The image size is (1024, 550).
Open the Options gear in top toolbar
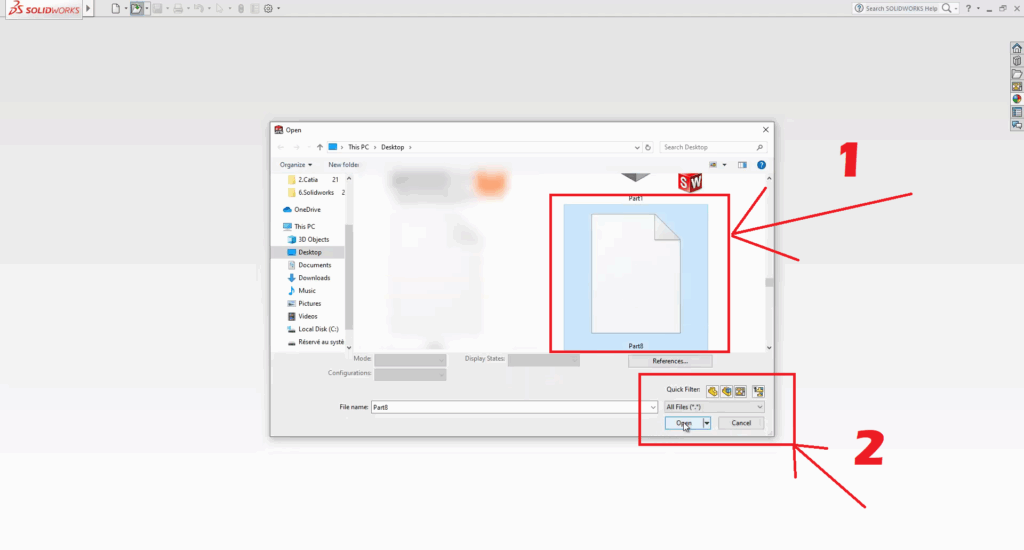click(267, 8)
